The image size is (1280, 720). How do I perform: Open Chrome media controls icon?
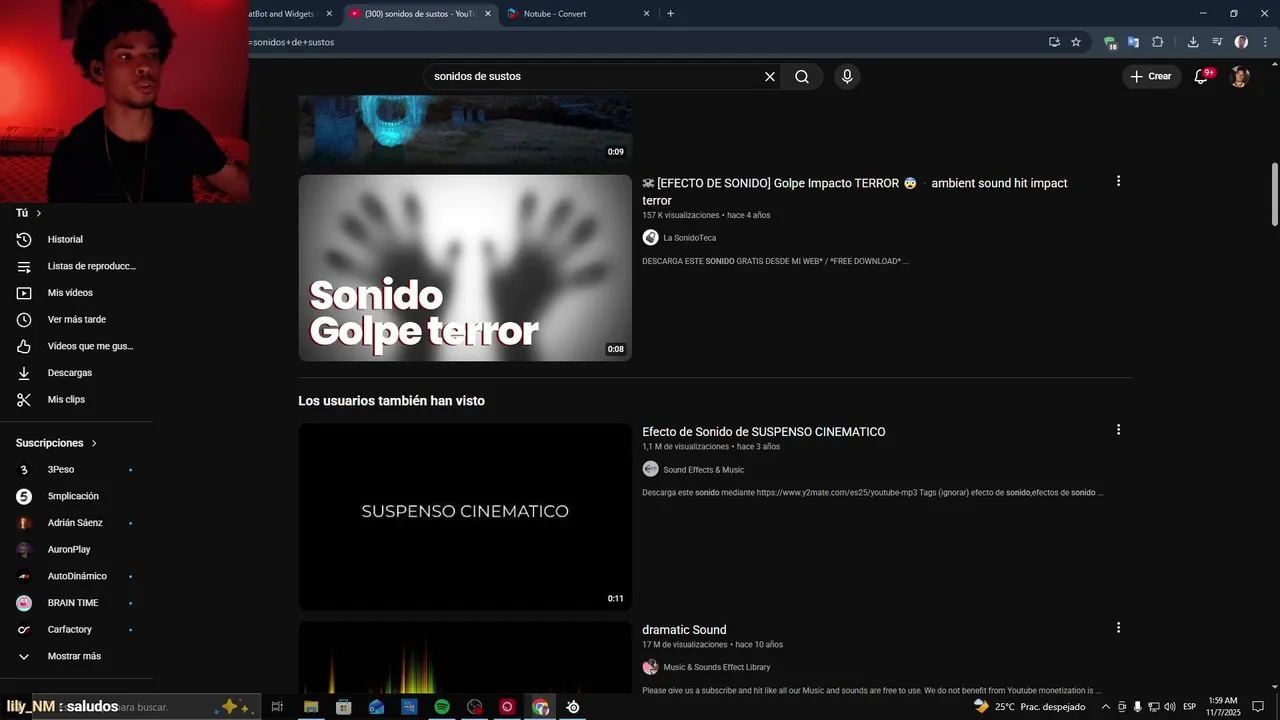click(1217, 42)
